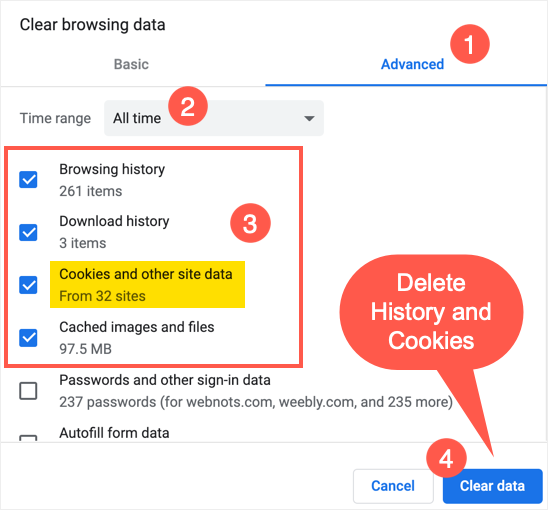Switch to the Basic tab
The image size is (548, 510).
[131, 64]
